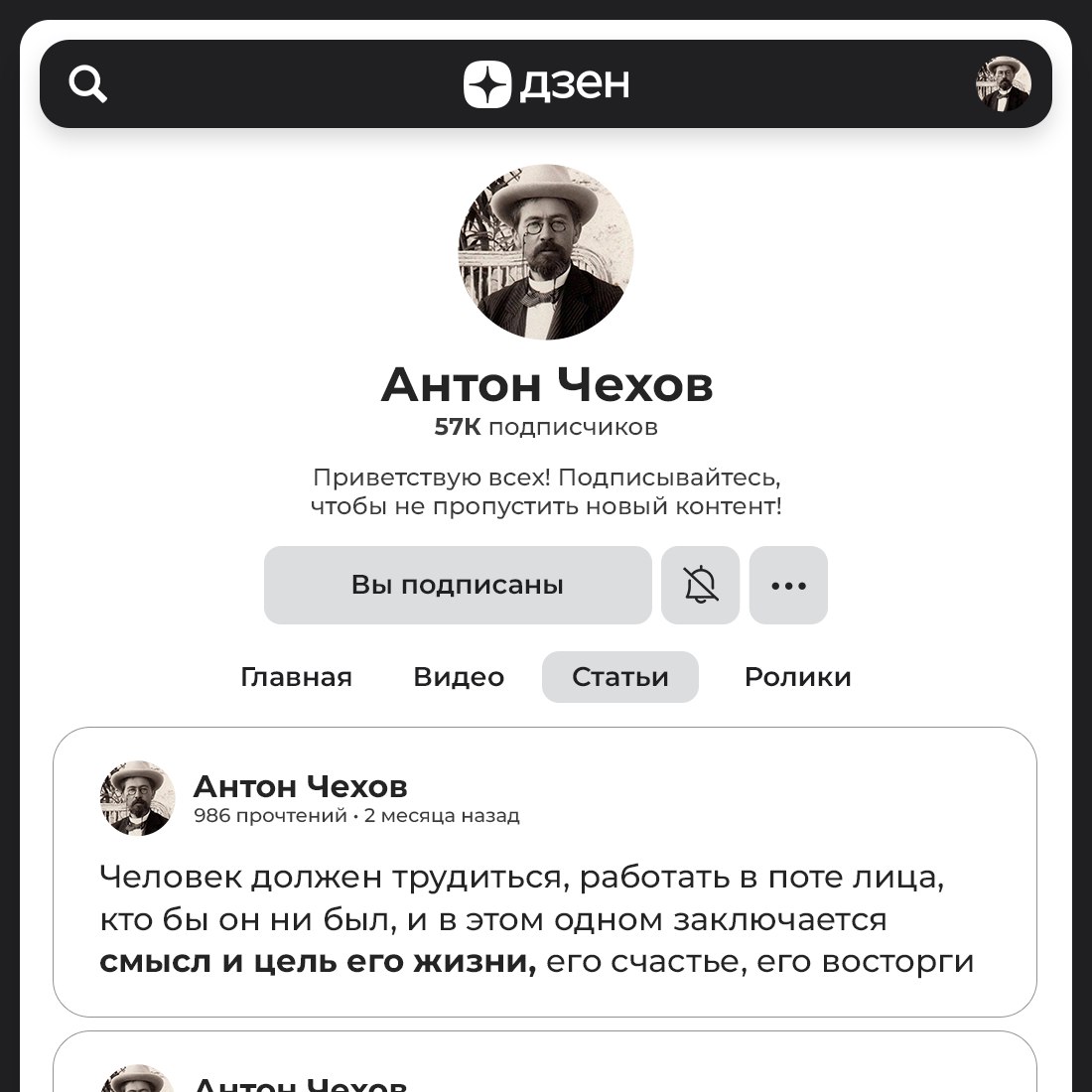Click author name in first article card
The image size is (1092, 1092).
click(300, 786)
